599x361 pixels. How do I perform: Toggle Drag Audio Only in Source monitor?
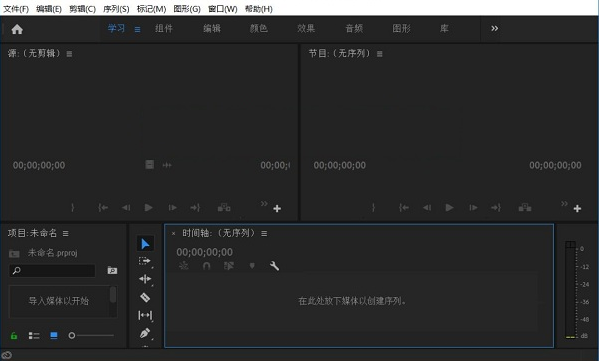(x=167, y=165)
